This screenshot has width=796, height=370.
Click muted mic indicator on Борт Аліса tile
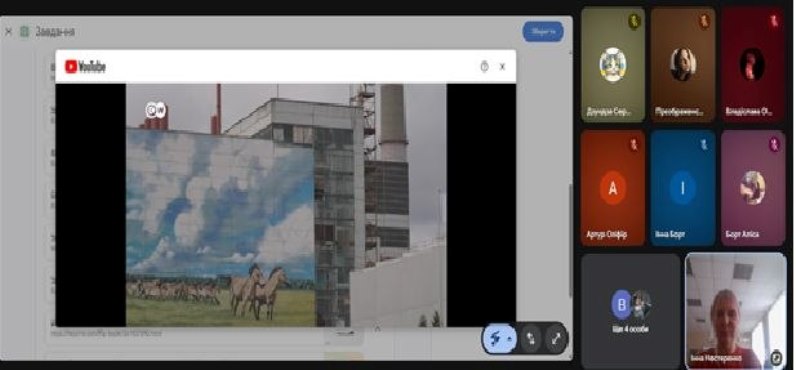click(774, 145)
